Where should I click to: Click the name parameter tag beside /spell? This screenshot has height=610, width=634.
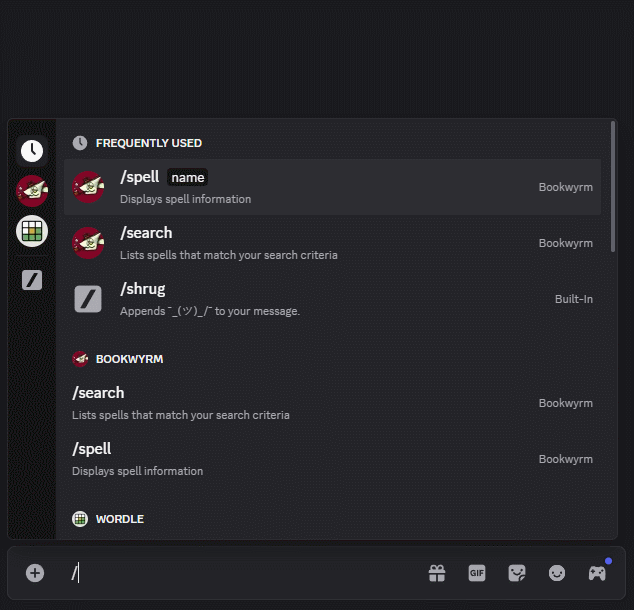188,177
